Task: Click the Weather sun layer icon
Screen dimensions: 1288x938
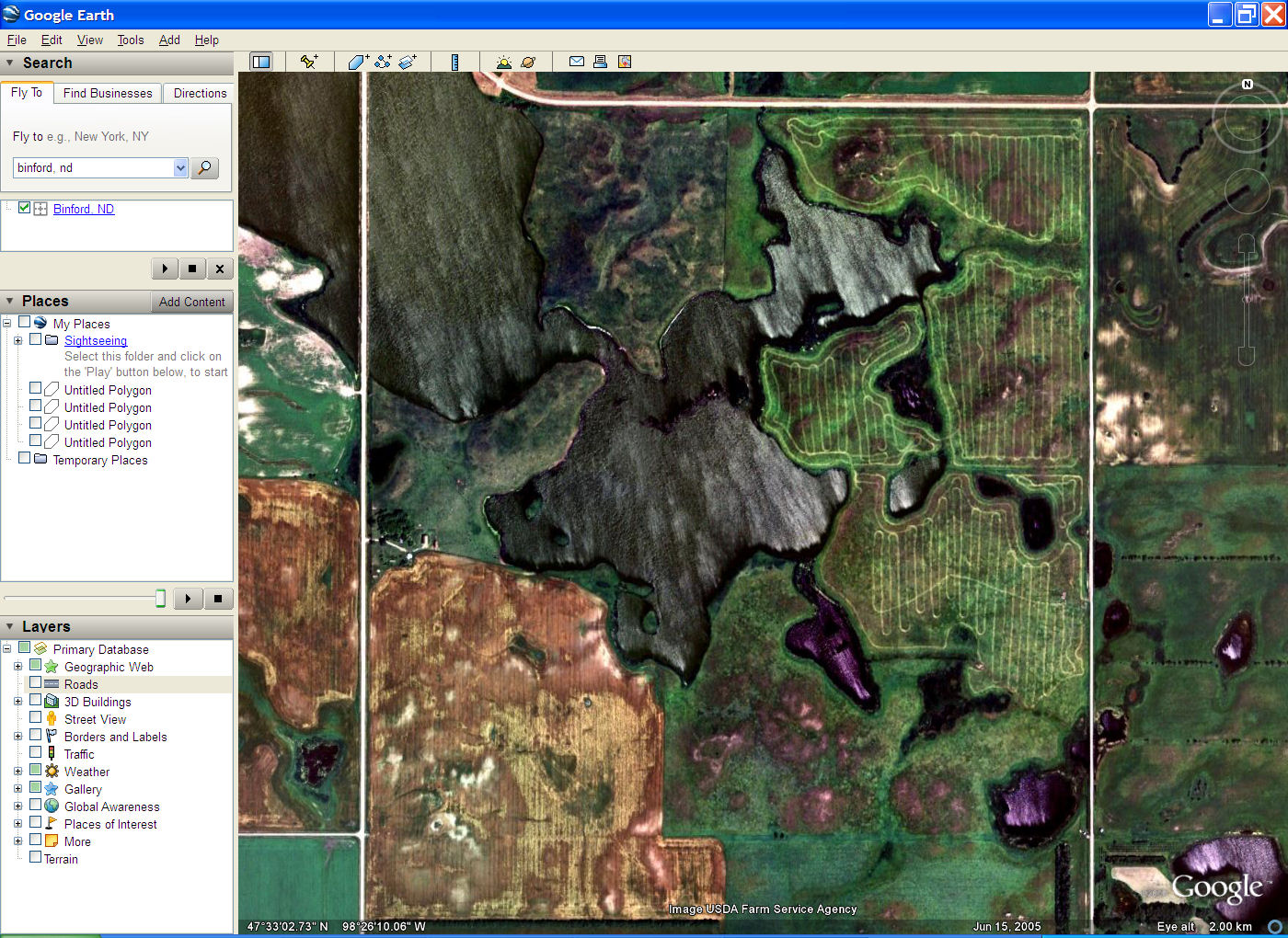Action: [x=52, y=772]
